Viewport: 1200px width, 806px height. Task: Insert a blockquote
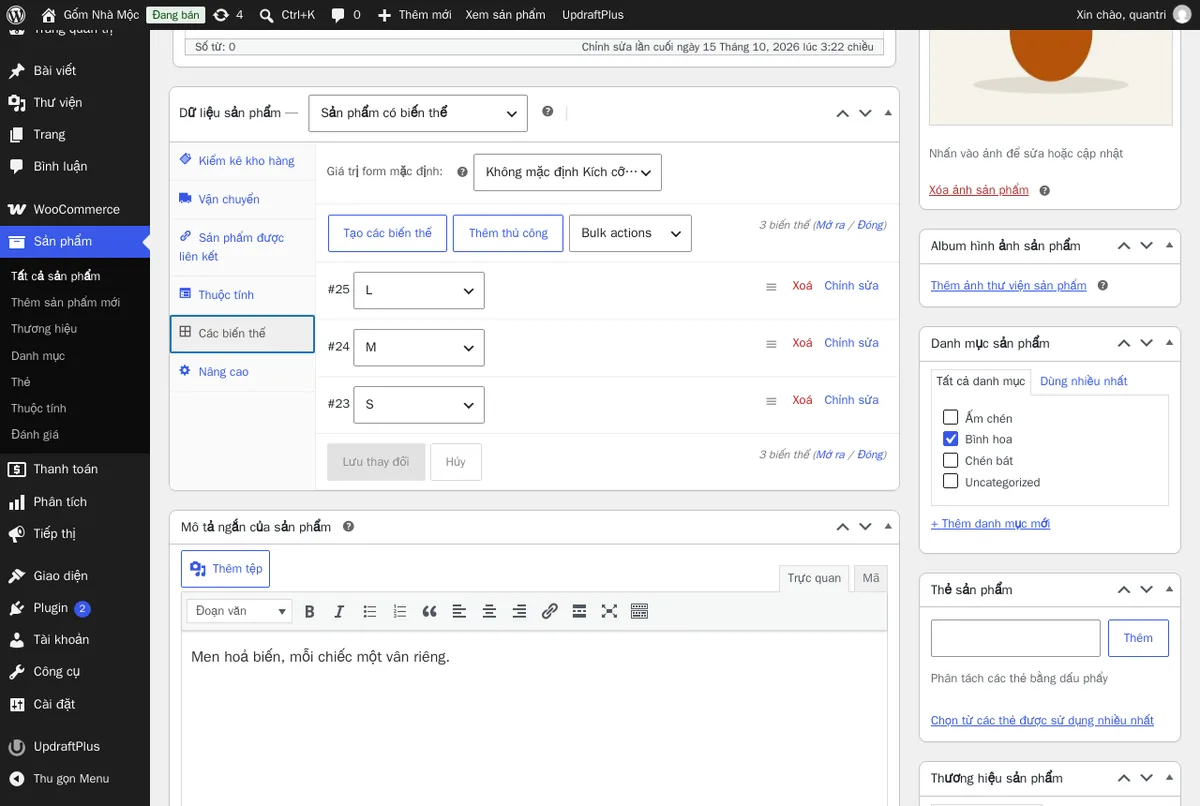click(429, 611)
